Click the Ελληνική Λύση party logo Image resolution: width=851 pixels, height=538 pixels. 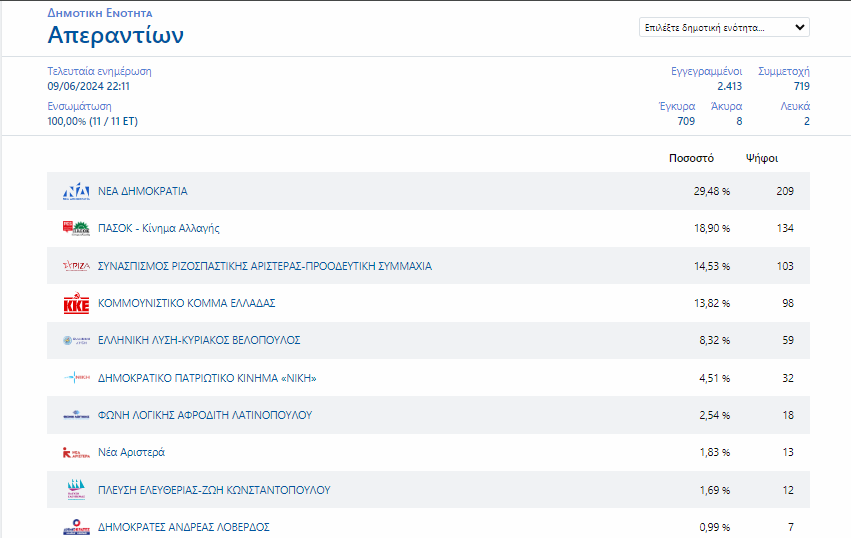pyautogui.click(x=76, y=340)
